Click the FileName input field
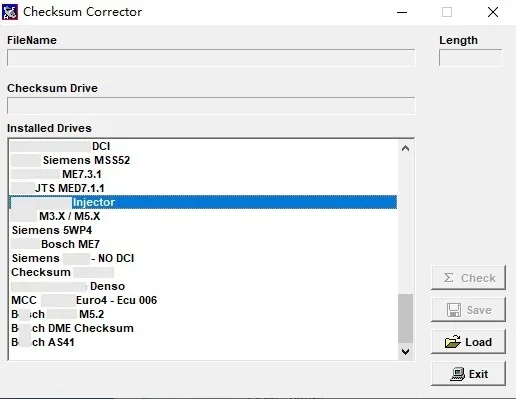Image resolution: width=516 pixels, height=399 pixels. click(211, 58)
